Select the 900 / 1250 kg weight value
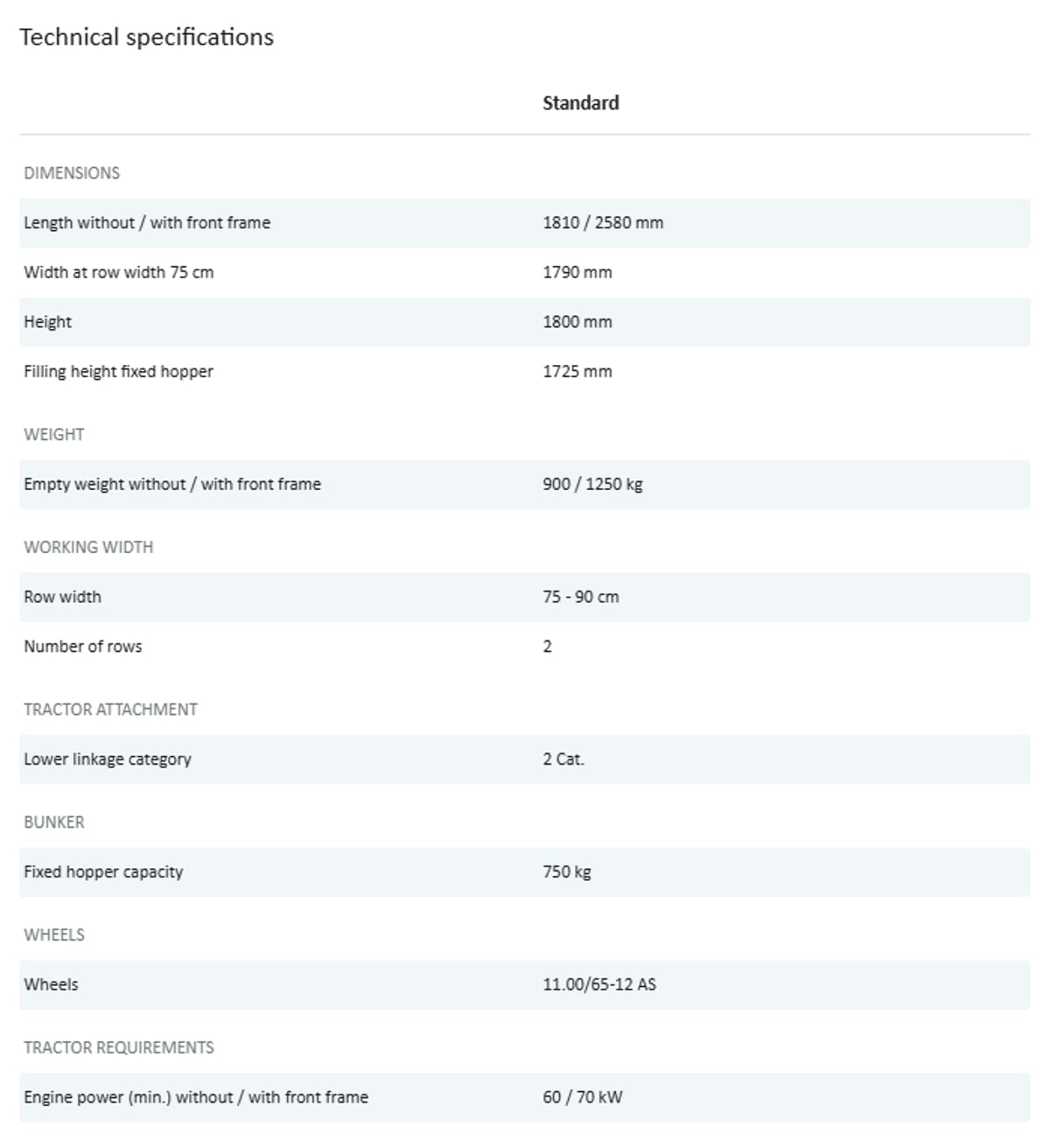 click(591, 485)
